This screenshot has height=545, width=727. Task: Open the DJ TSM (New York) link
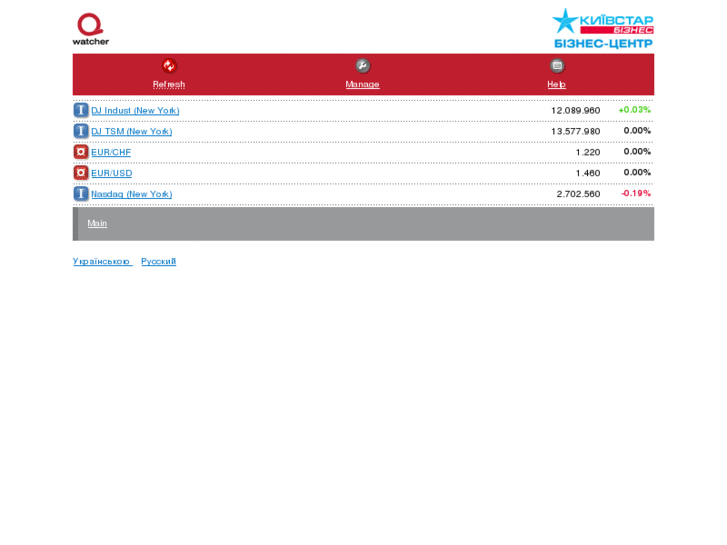coord(131,131)
